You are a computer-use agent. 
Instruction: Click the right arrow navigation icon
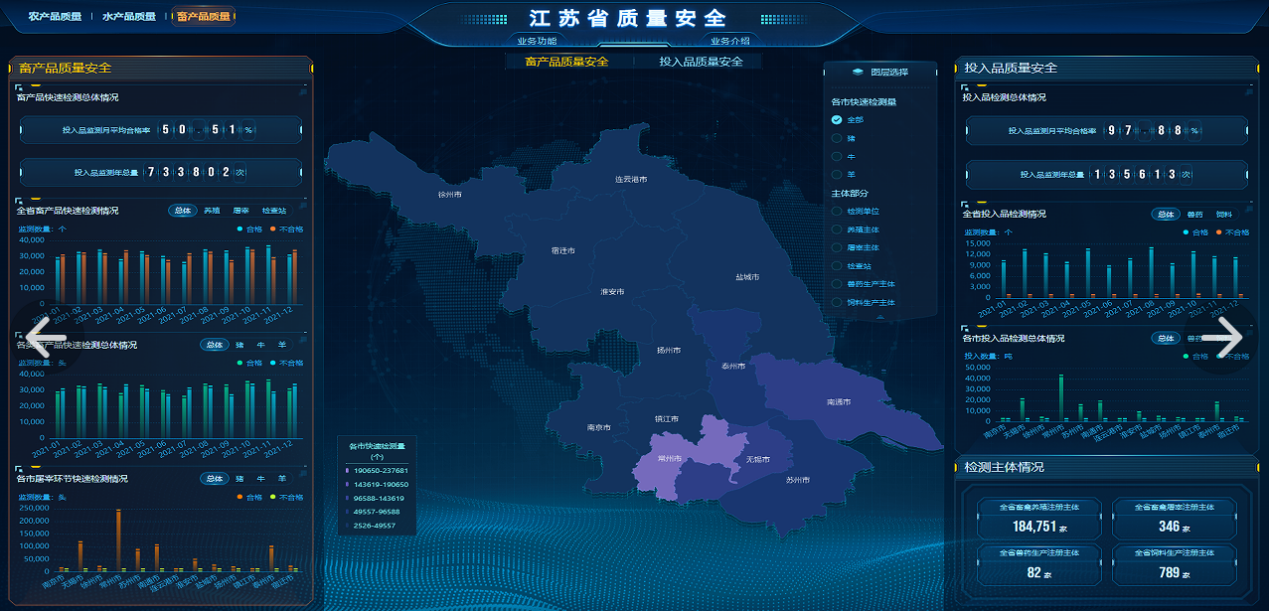1222,338
